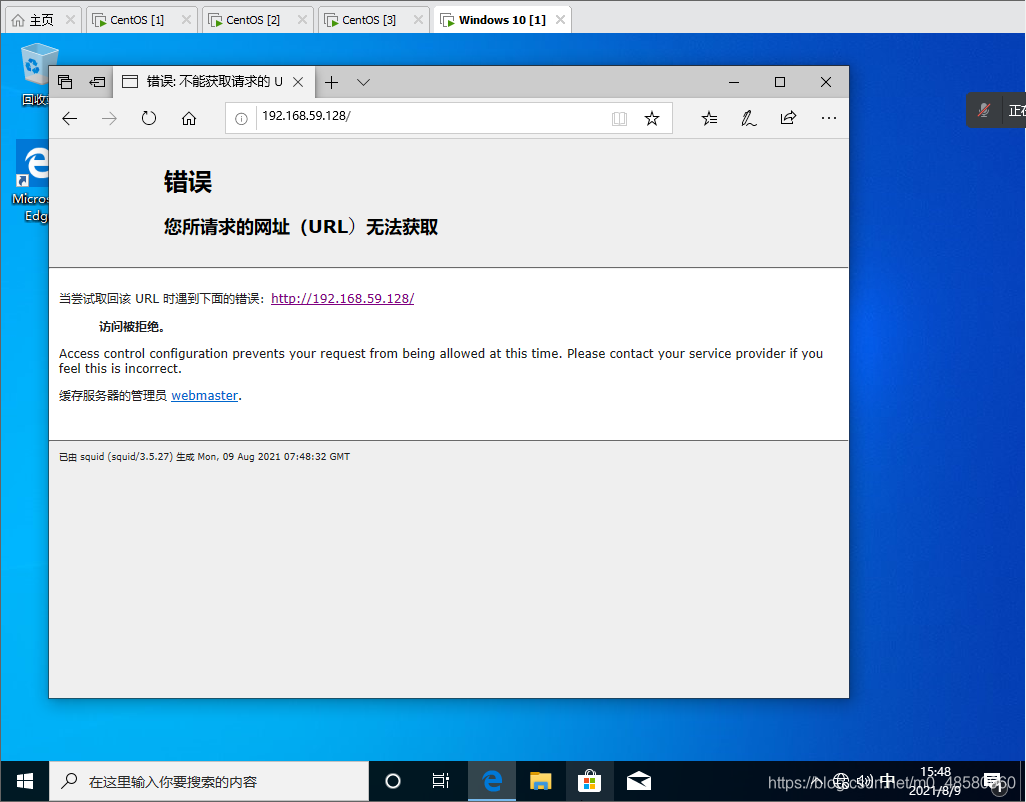1026x802 pixels.
Task: Minimize the Edge window
Action: (x=734, y=82)
